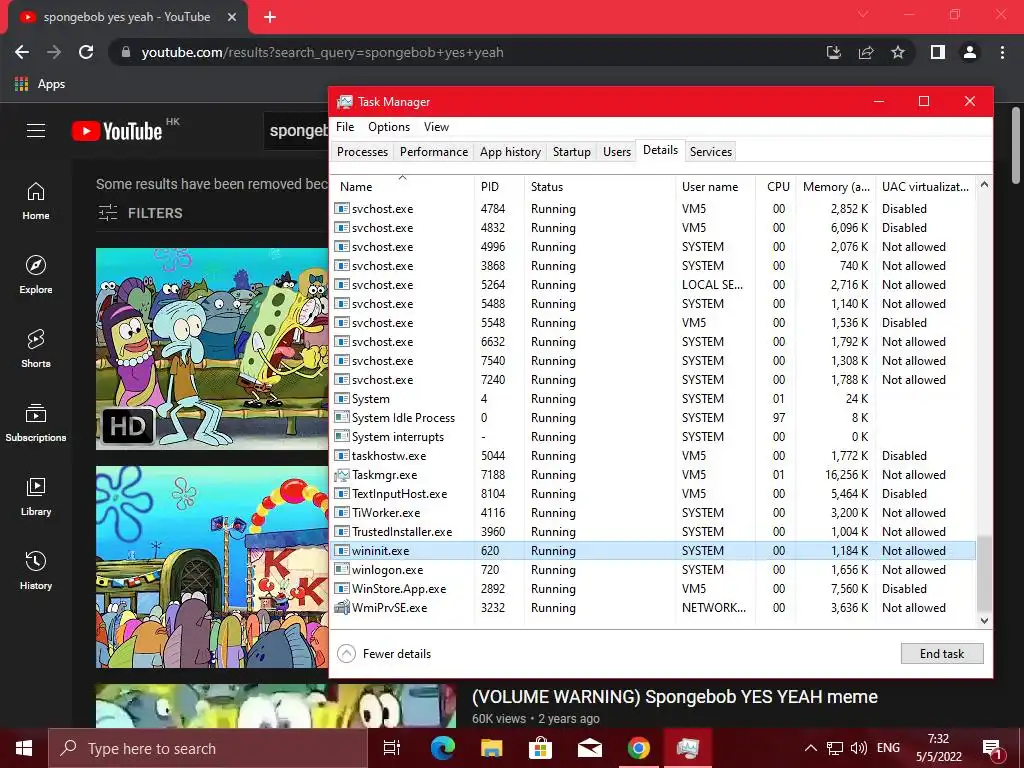Viewport: 1024px width, 768px height.
Task: Select WmiPrvSE.exe process row
Action: pos(654,607)
